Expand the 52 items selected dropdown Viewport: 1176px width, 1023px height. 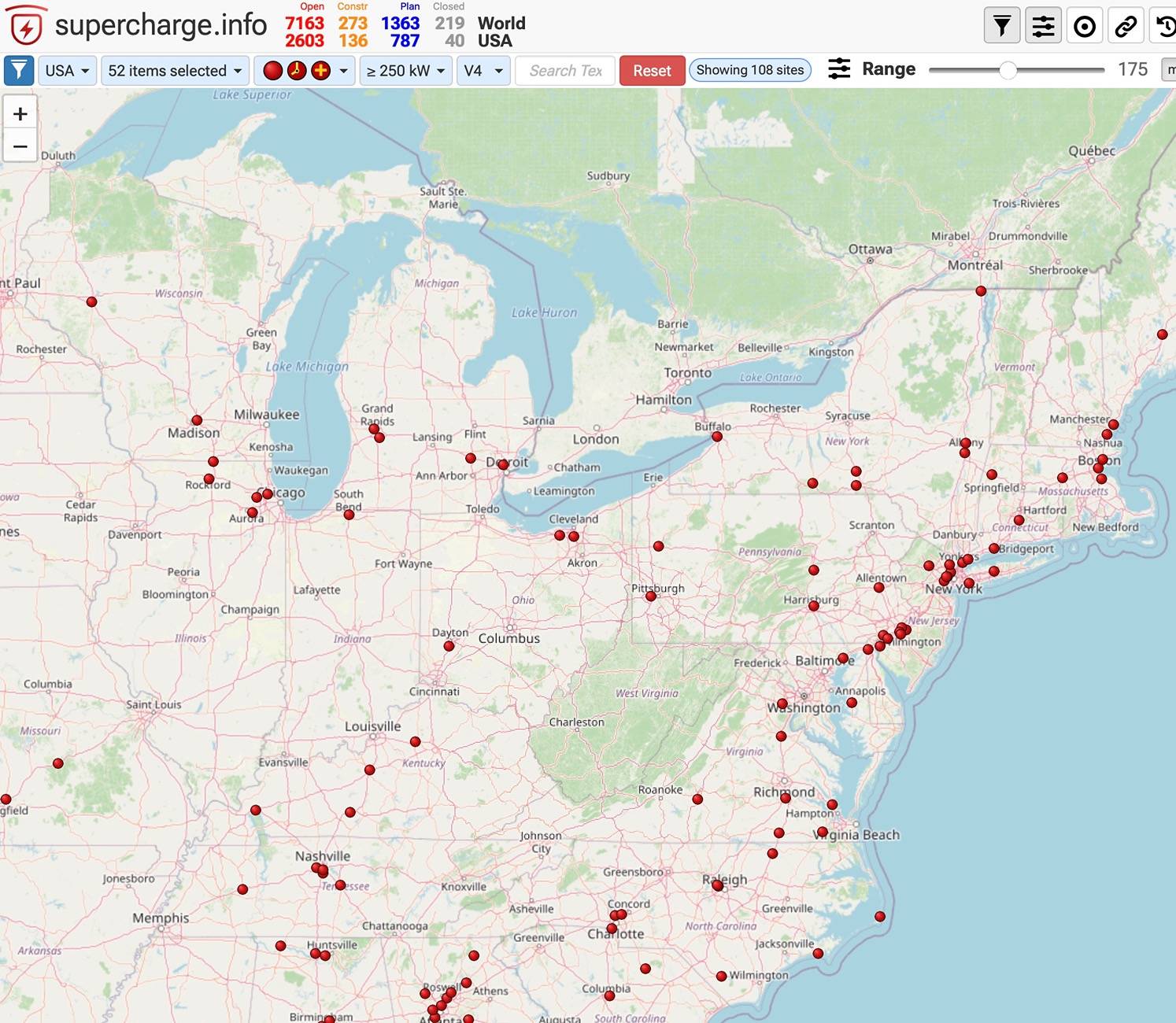174,70
